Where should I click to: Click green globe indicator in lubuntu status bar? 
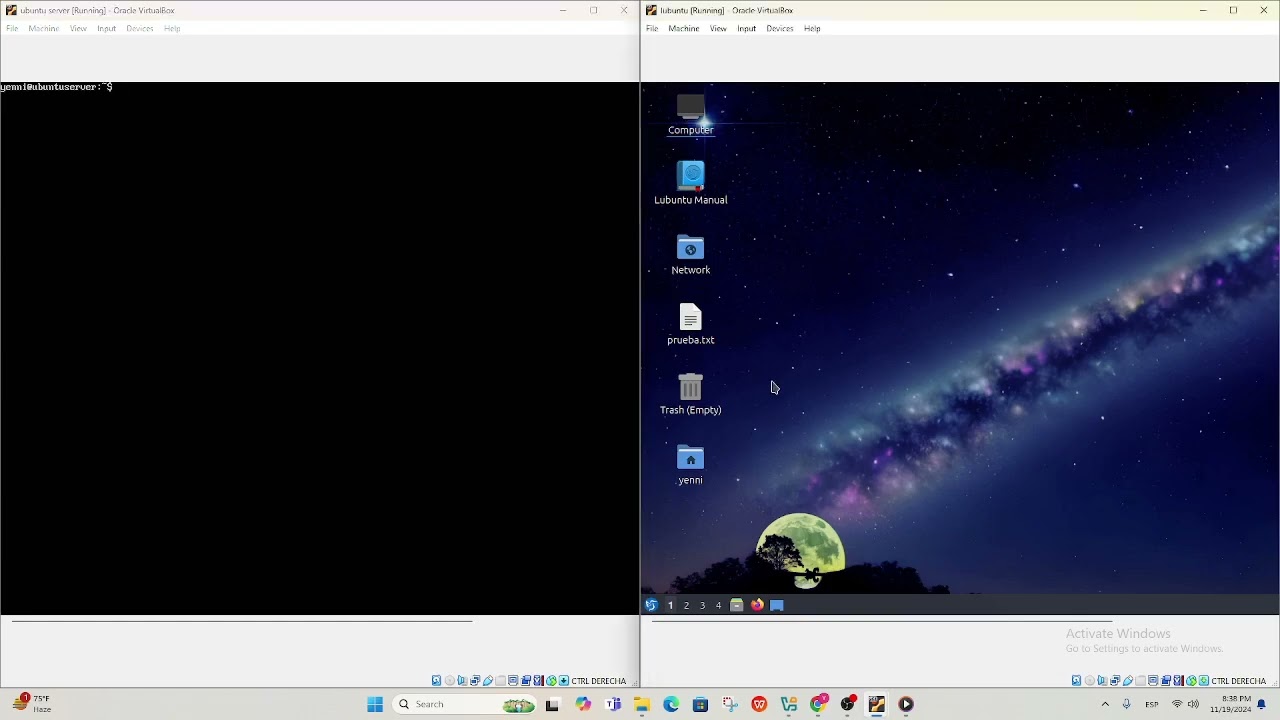pos(1191,681)
